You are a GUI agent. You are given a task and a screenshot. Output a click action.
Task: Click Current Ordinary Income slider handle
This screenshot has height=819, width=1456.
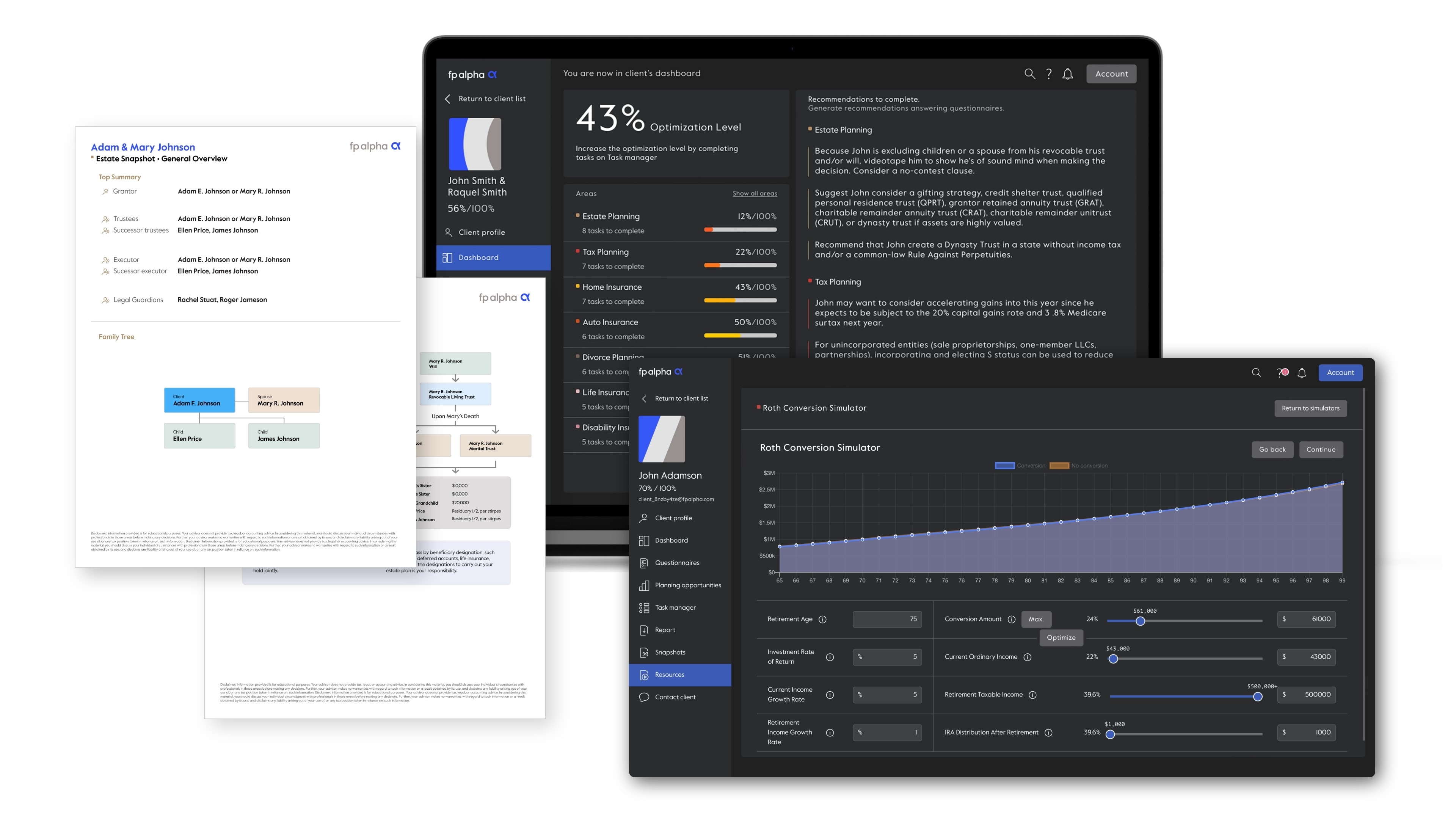pos(1113,659)
